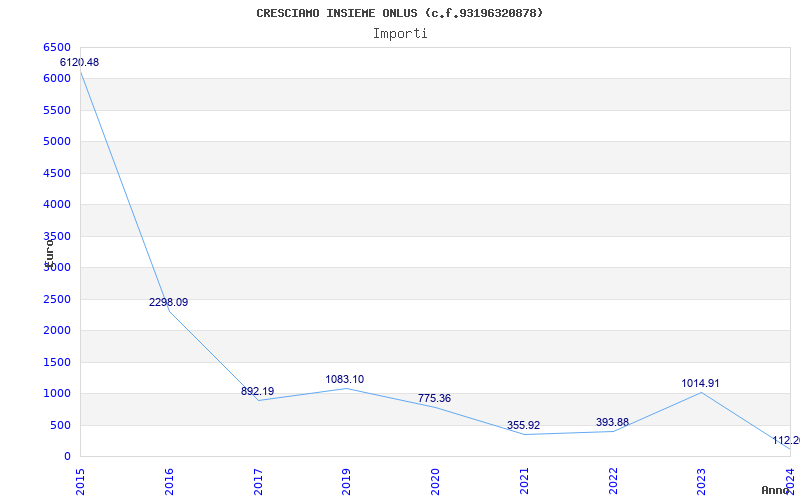Click the 5500 y-axis tick label
Image resolution: width=800 pixels, height=500 pixels.
tap(57, 110)
